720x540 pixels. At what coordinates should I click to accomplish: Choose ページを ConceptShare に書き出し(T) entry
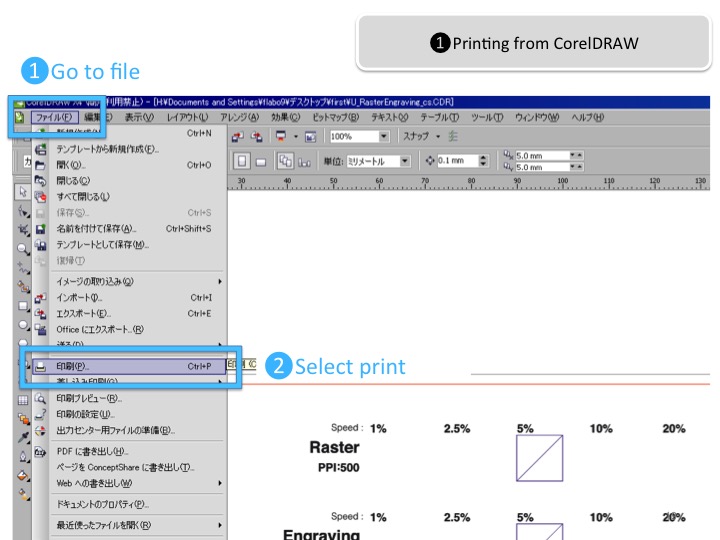(x=129, y=467)
